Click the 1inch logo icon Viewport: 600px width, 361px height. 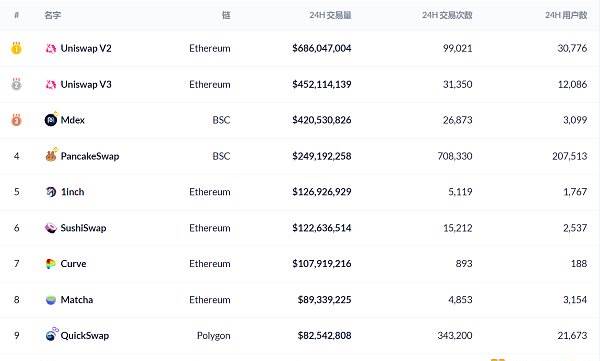(x=51, y=192)
